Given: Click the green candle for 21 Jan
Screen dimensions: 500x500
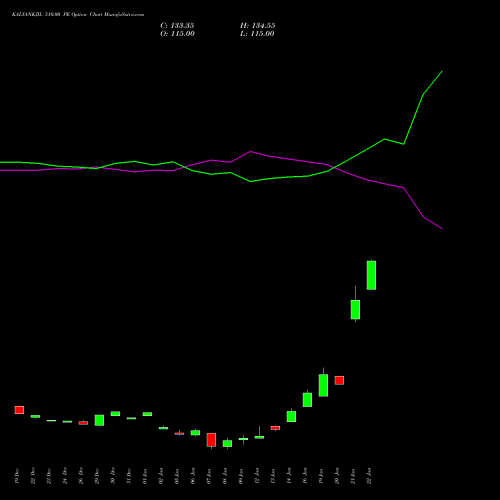Looking at the screenshot, I should point(355,309).
